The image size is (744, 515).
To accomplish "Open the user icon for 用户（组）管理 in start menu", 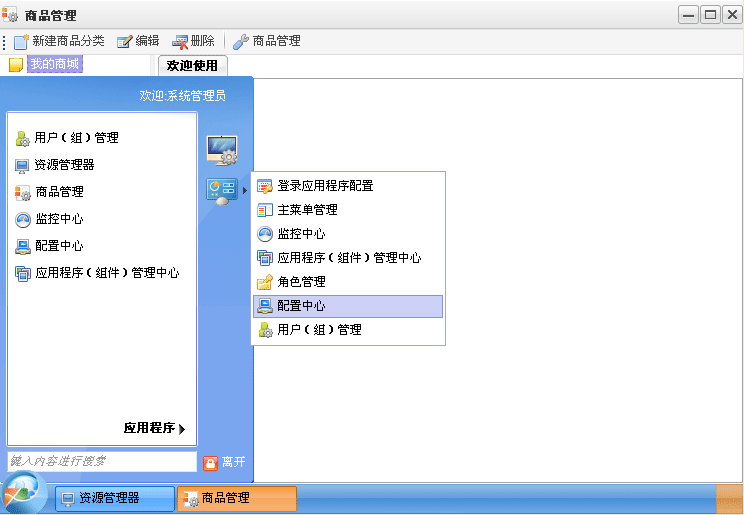I will coord(23,139).
